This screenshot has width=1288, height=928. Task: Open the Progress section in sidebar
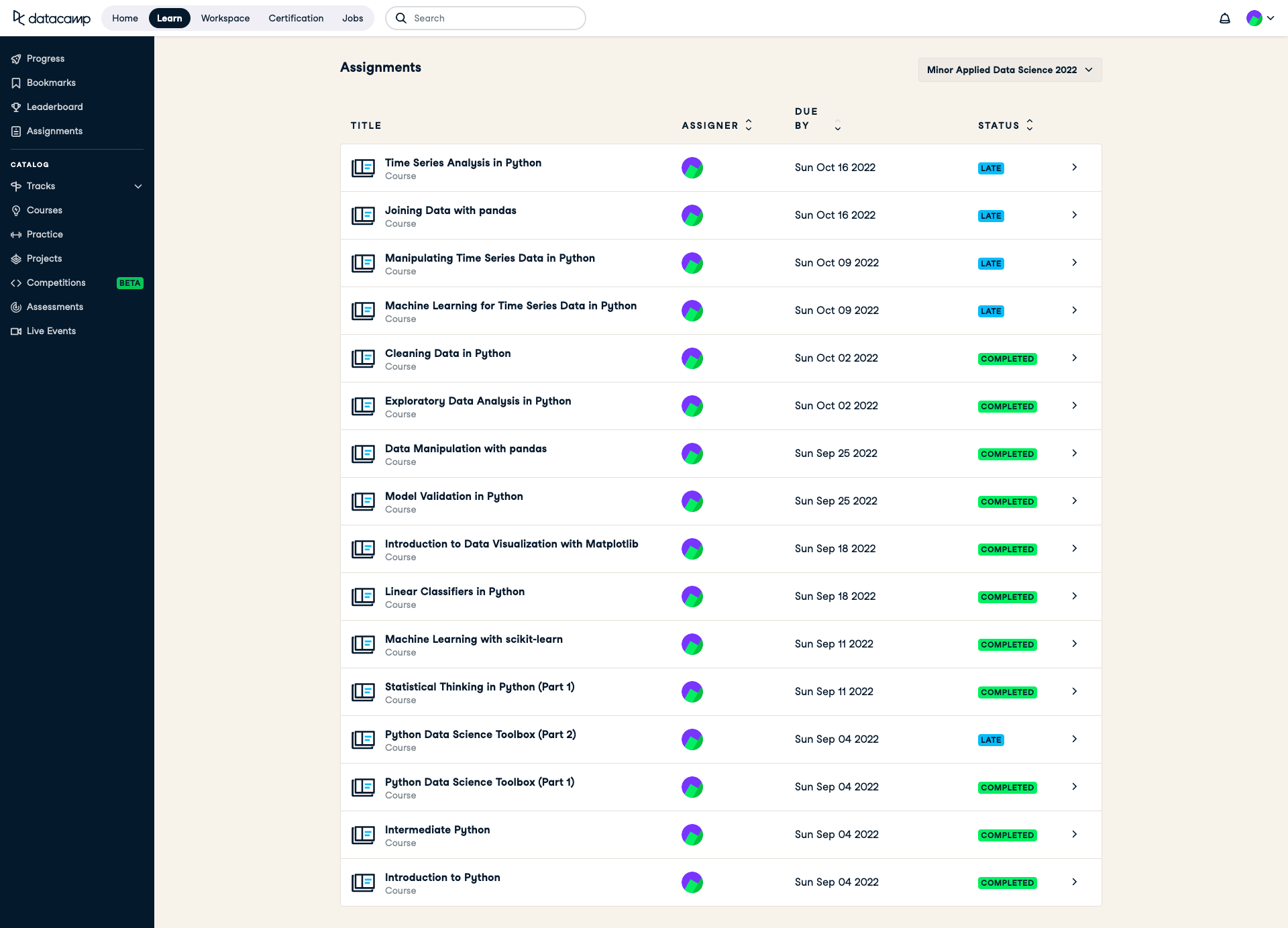tap(46, 58)
